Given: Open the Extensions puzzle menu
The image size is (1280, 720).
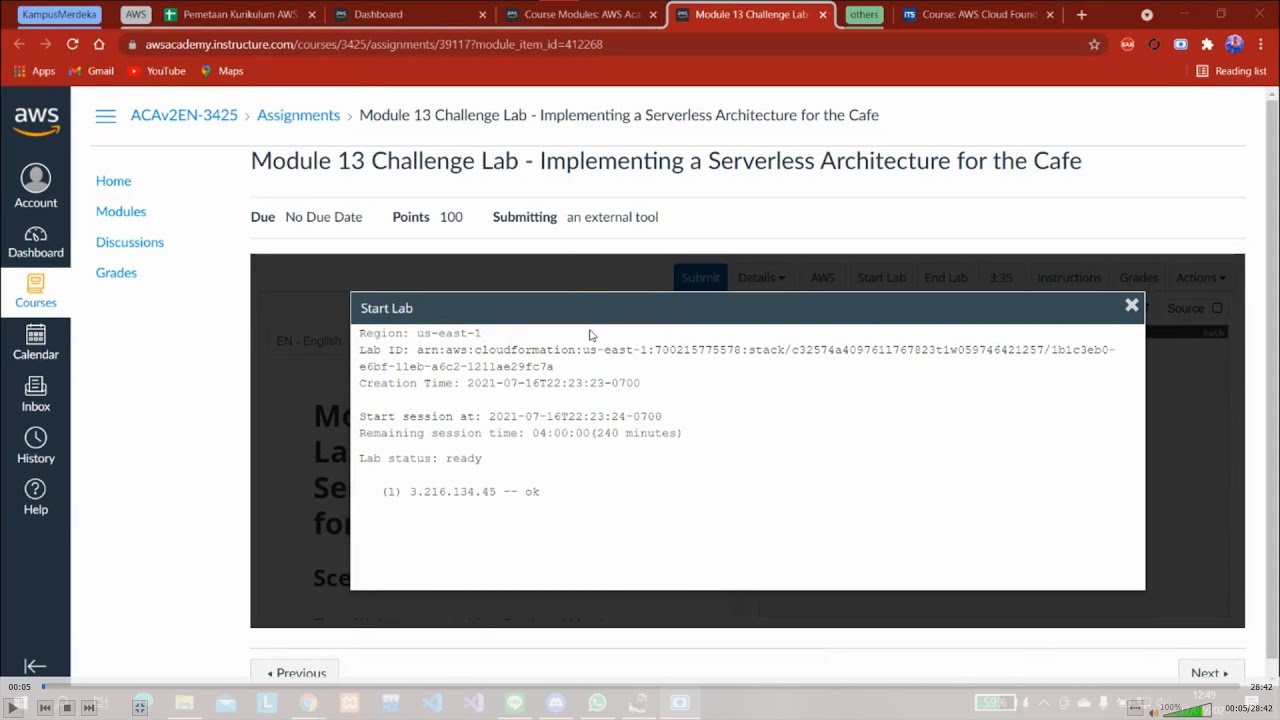Looking at the screenshot, I should click(x=1207, y=44).
